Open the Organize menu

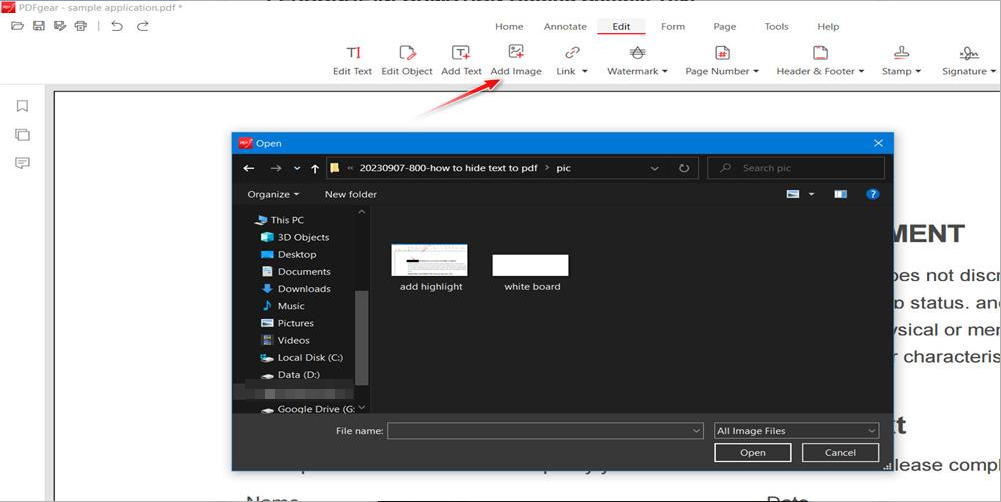tap(273, 194)
